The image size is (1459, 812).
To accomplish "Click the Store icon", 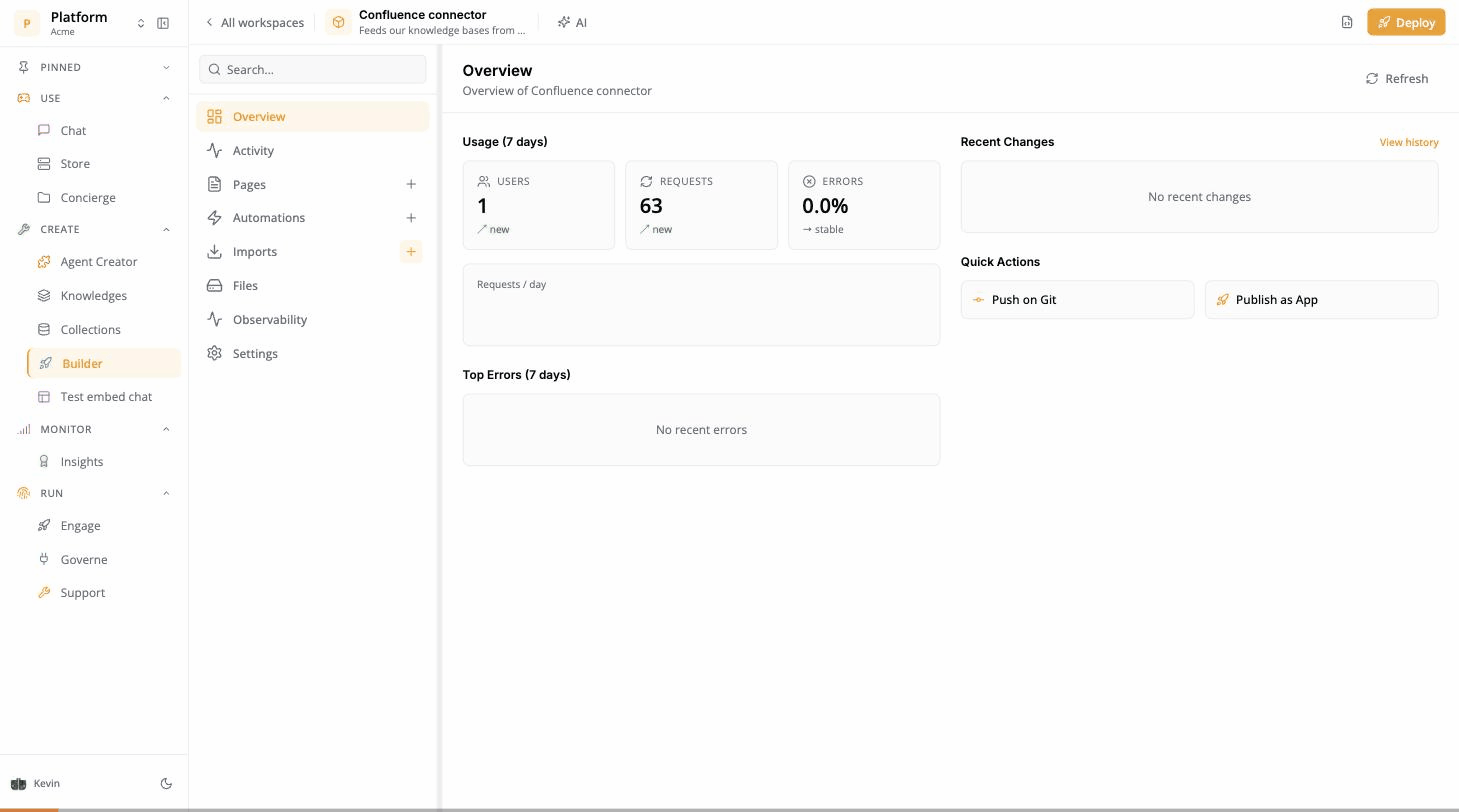I will (x=44, y=163).
